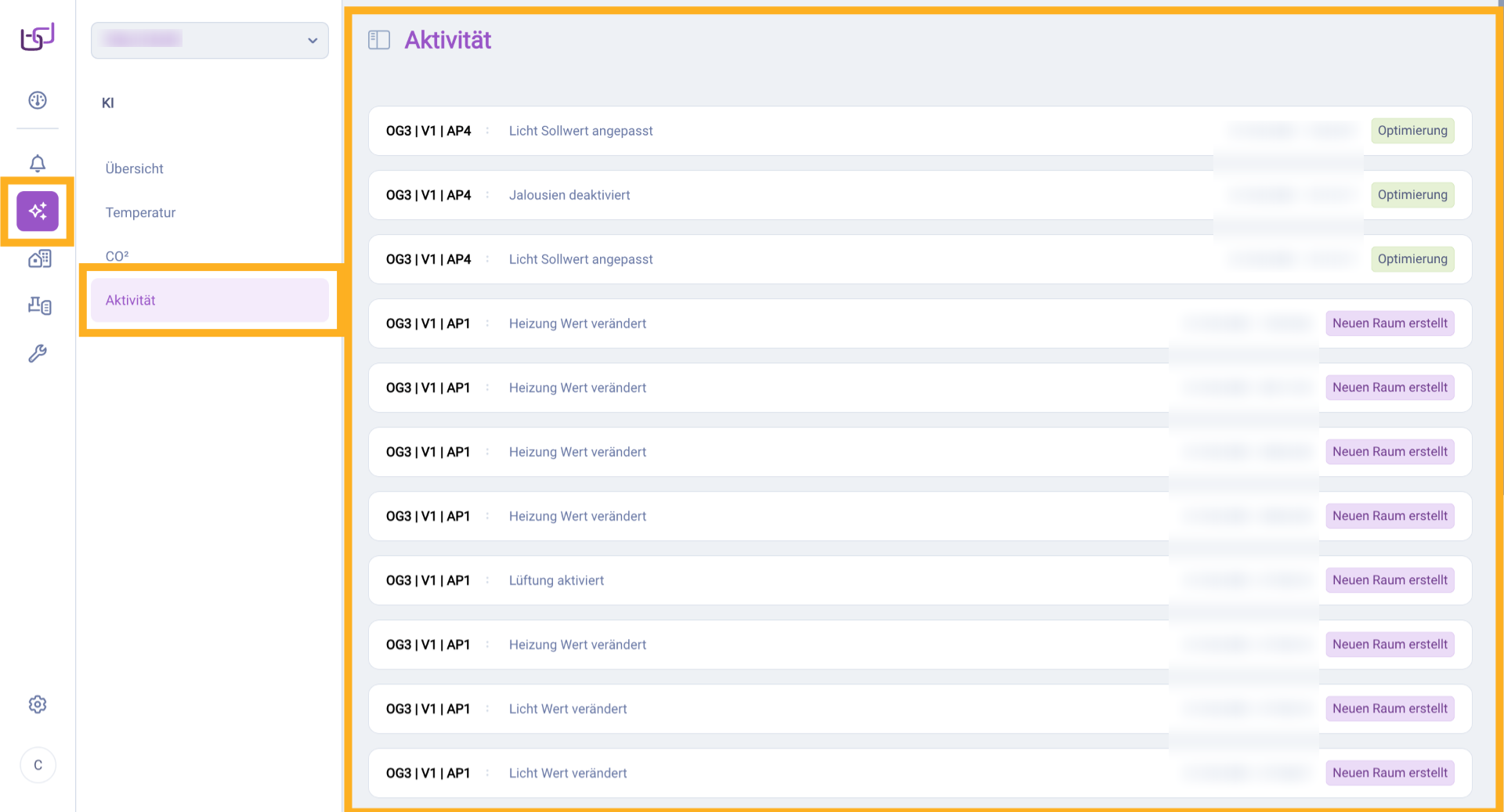Open the buildings icon in sidebar
Image resolution: width=1504 pixels, height=812 pixels.
point(39,259)
